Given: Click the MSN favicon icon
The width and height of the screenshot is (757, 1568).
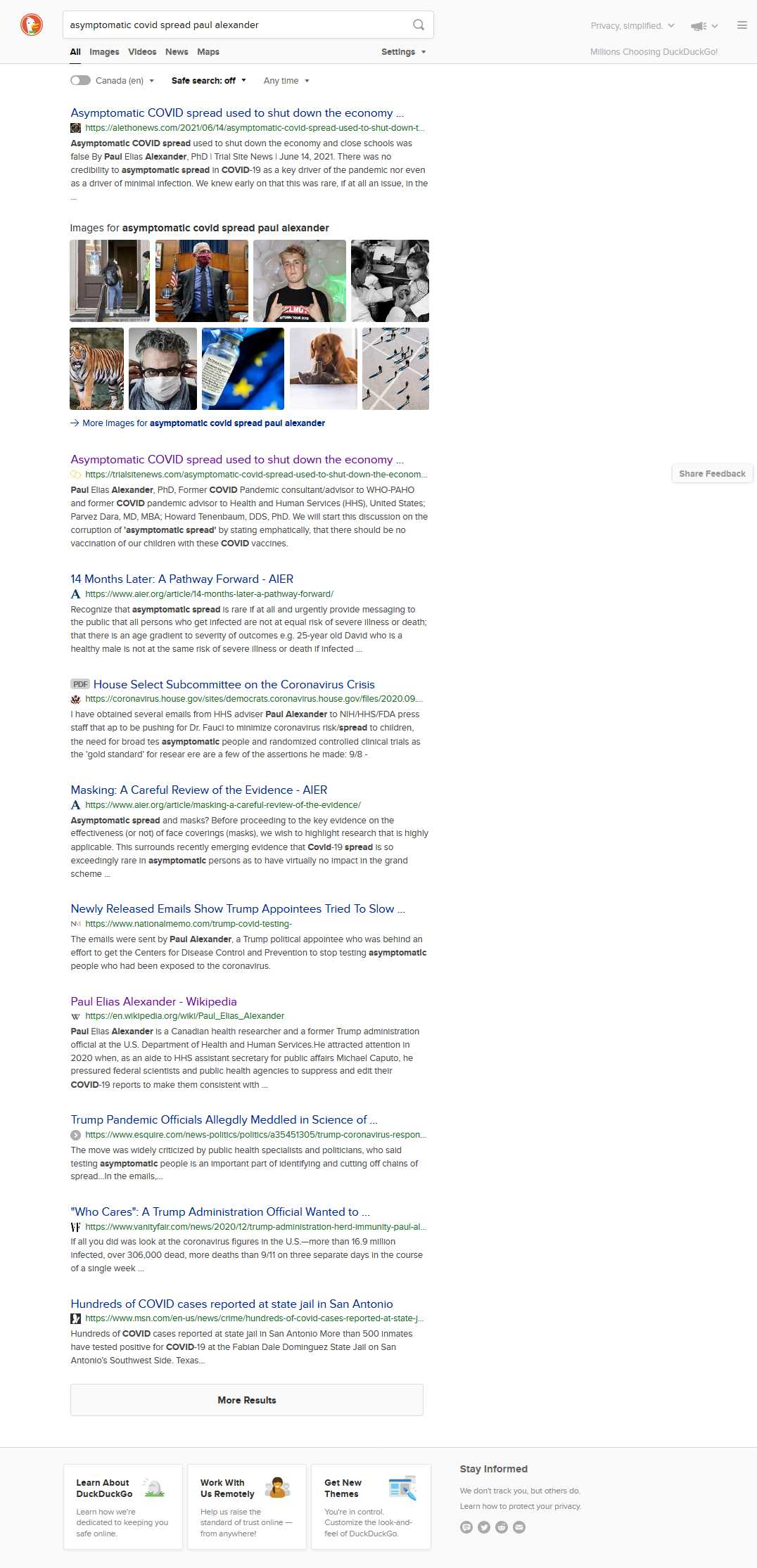Looking at the screenshot, I should 75,1318.
